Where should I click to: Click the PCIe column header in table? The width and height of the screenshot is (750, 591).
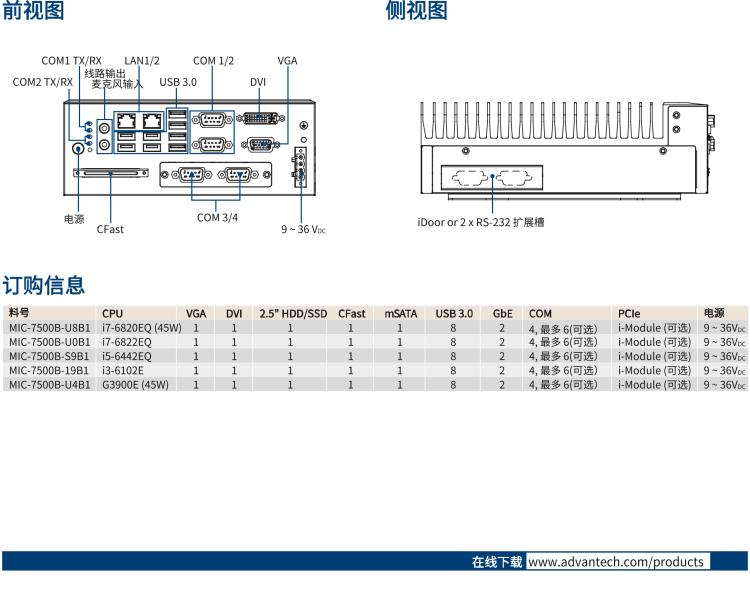coord(629,313)
